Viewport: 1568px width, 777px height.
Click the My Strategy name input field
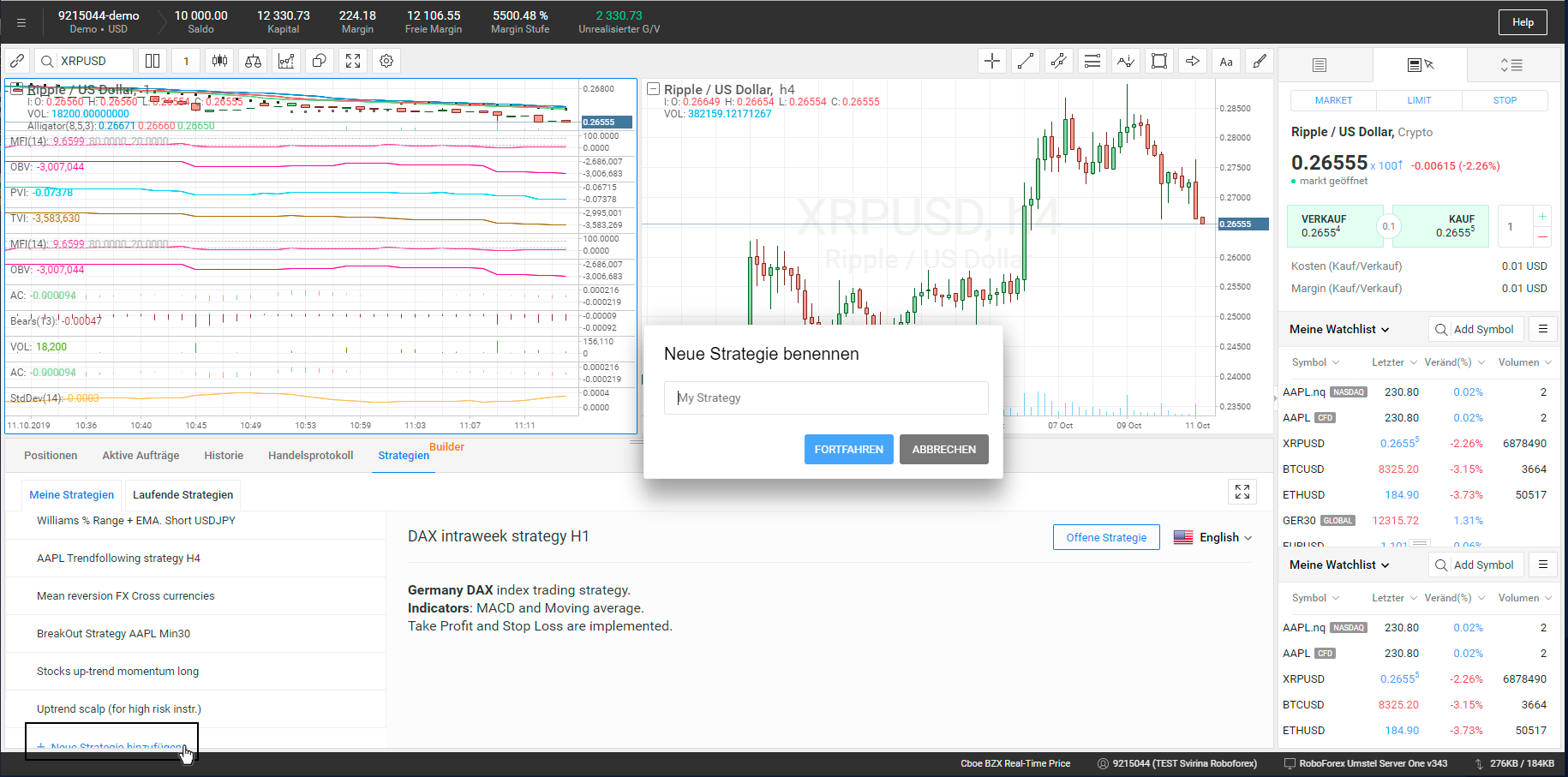[826, 397]
